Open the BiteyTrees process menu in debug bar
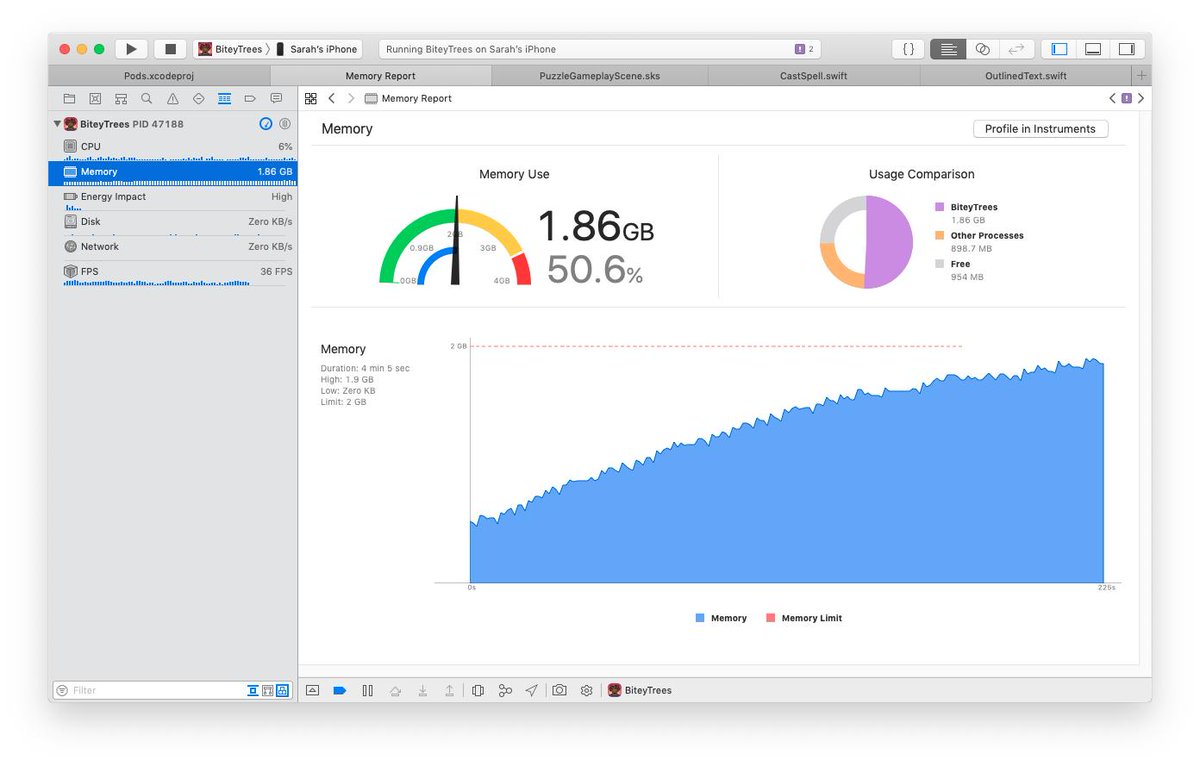Screen dimensions: 1200x766 (640, 690)
